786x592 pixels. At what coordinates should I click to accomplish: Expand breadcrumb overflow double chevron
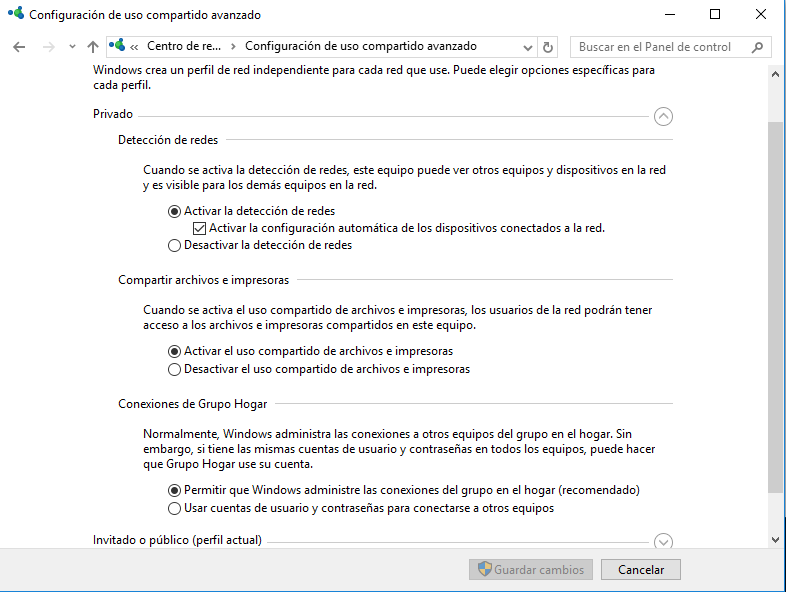pos(134,47)
